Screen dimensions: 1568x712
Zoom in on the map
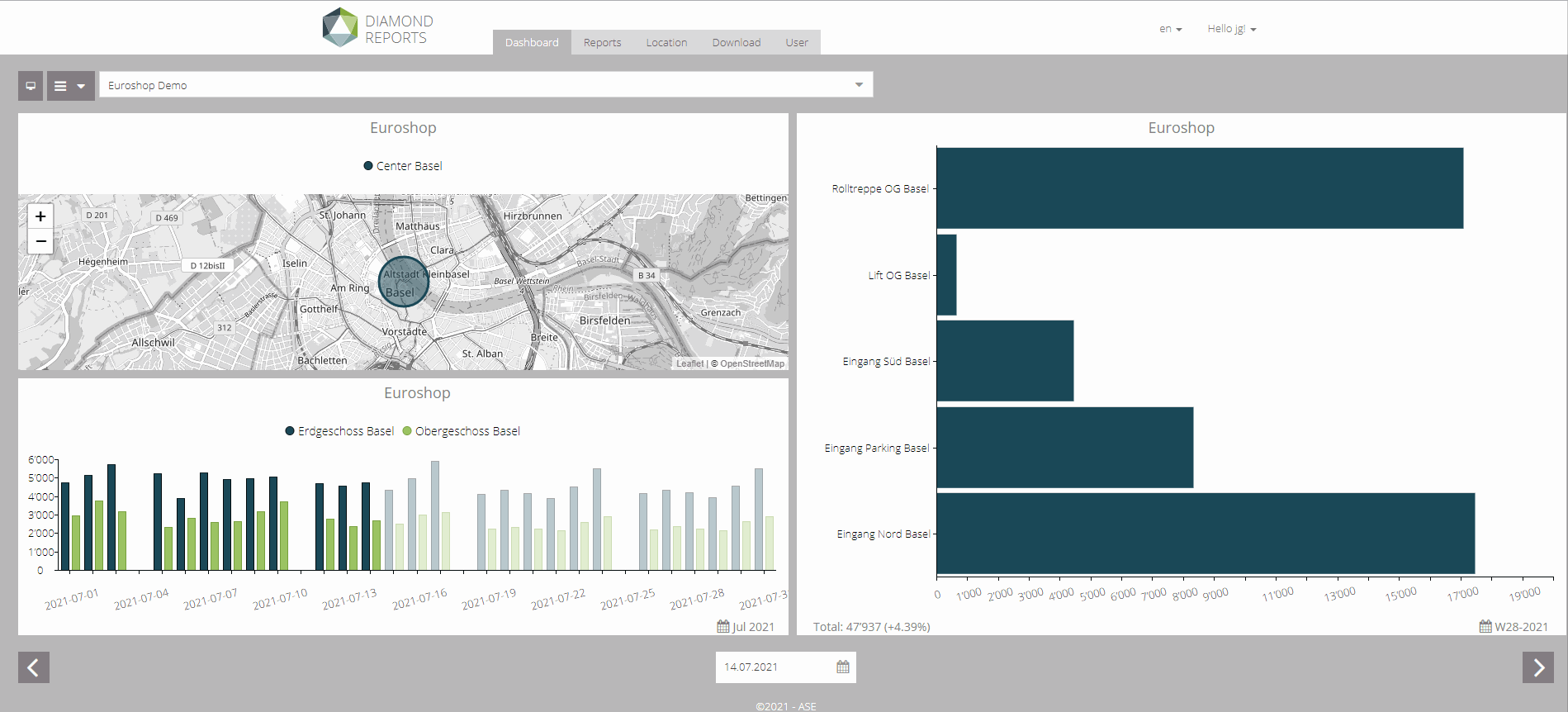click(40, 216)
